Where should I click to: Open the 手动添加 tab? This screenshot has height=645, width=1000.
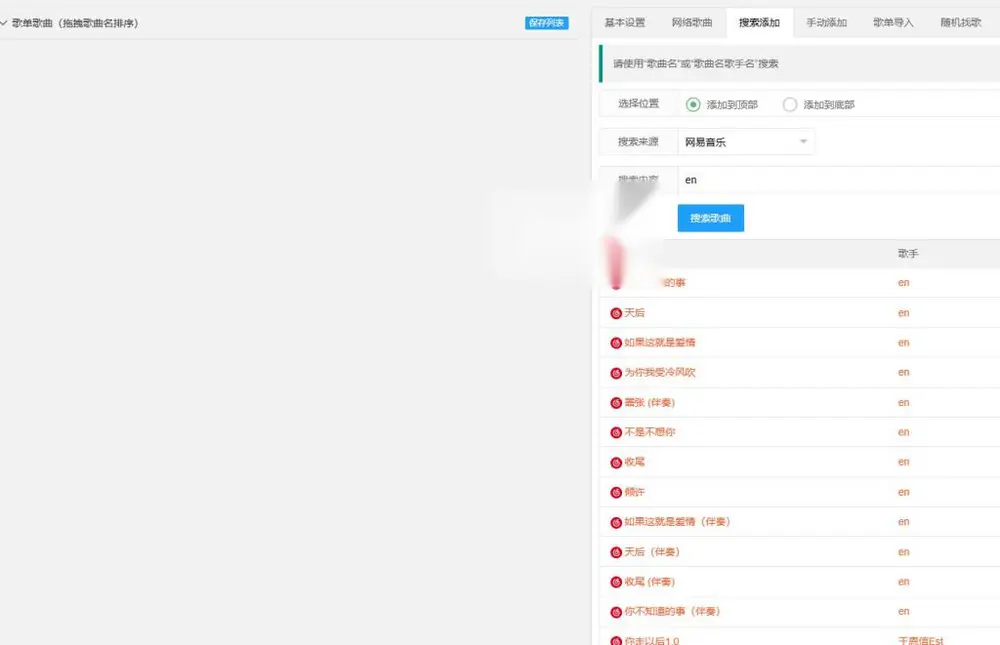[827, 23]
